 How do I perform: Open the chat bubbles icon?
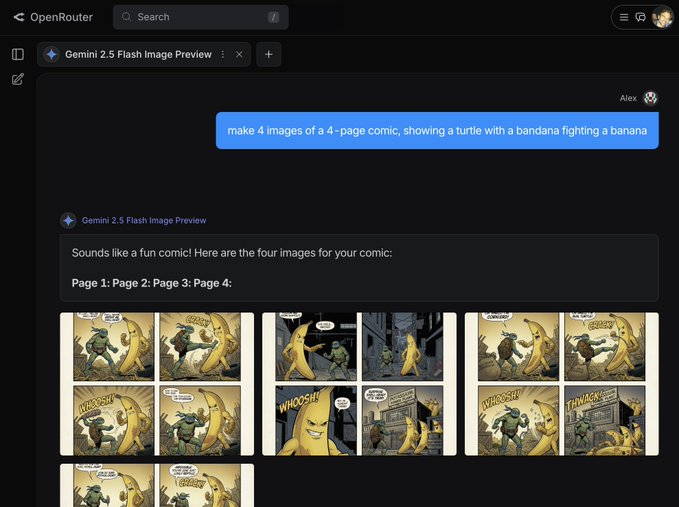tap(641, 17)
